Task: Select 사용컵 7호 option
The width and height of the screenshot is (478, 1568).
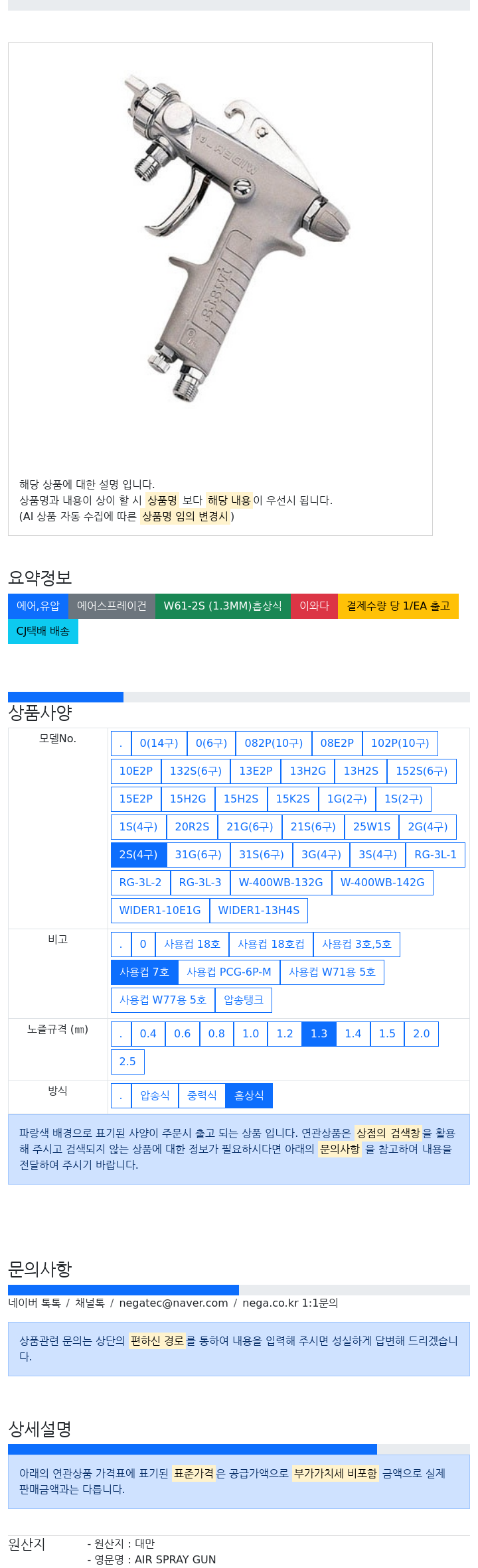Action: (144, 972)
